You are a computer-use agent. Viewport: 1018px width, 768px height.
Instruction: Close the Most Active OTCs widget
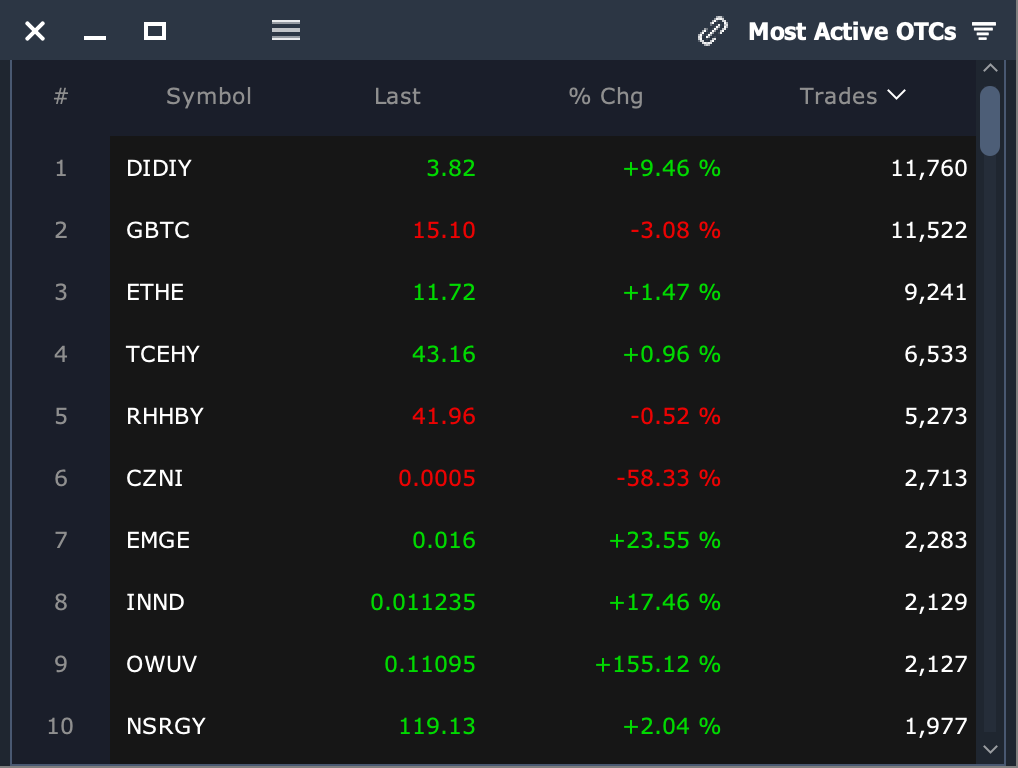(x=35, y=32)
